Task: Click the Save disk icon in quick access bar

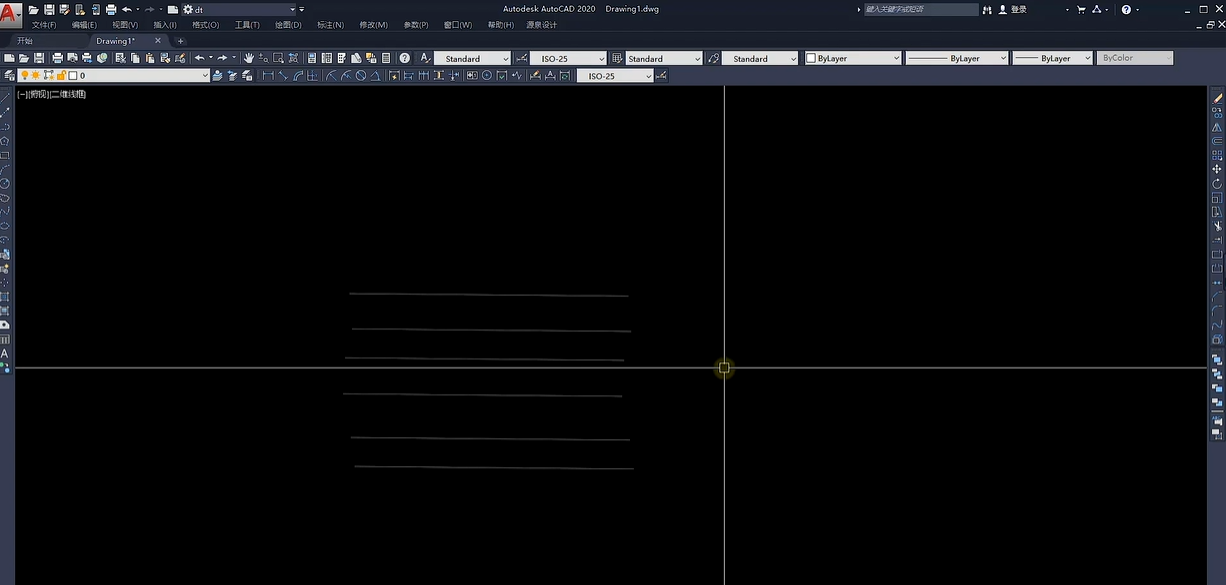Action: click(x=48, y=9)
